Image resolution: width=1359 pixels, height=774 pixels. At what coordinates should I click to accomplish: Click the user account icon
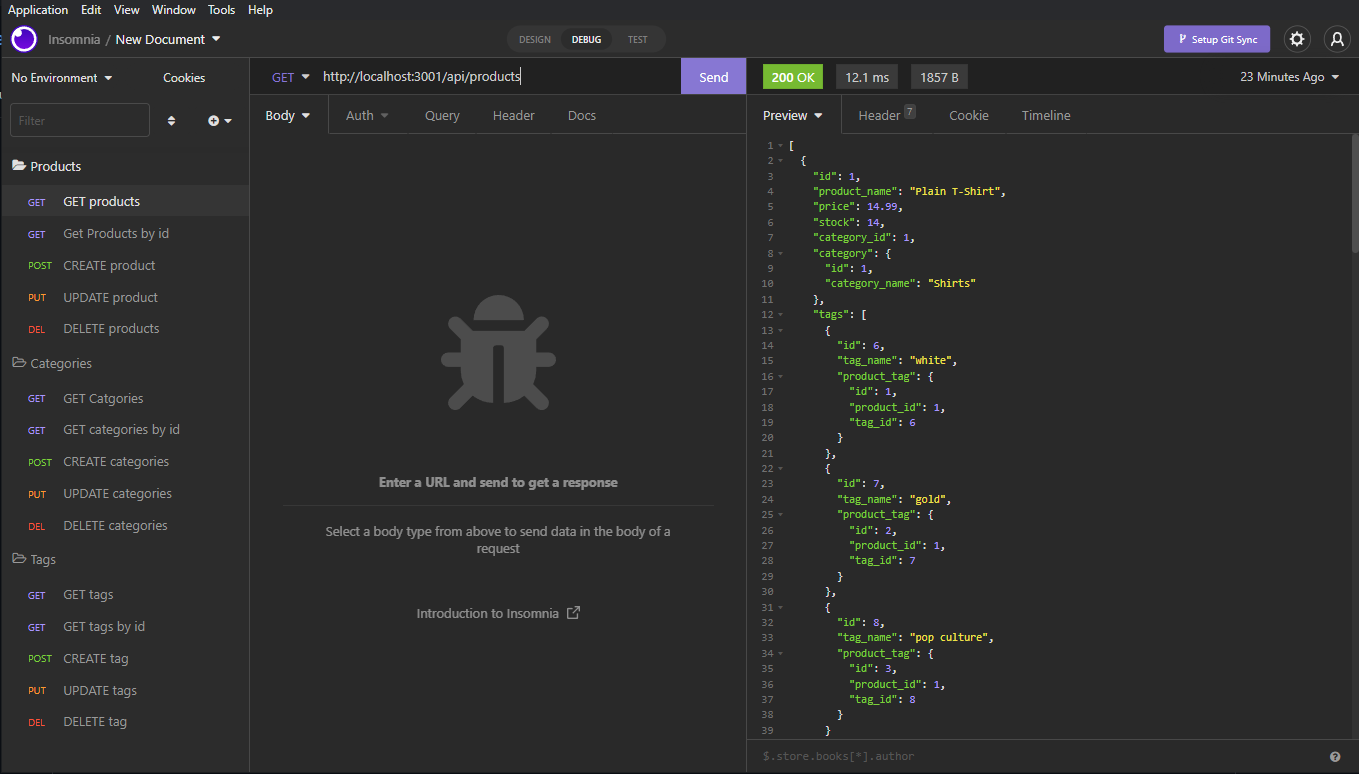pyautogui.click(x=1337, y=38)
